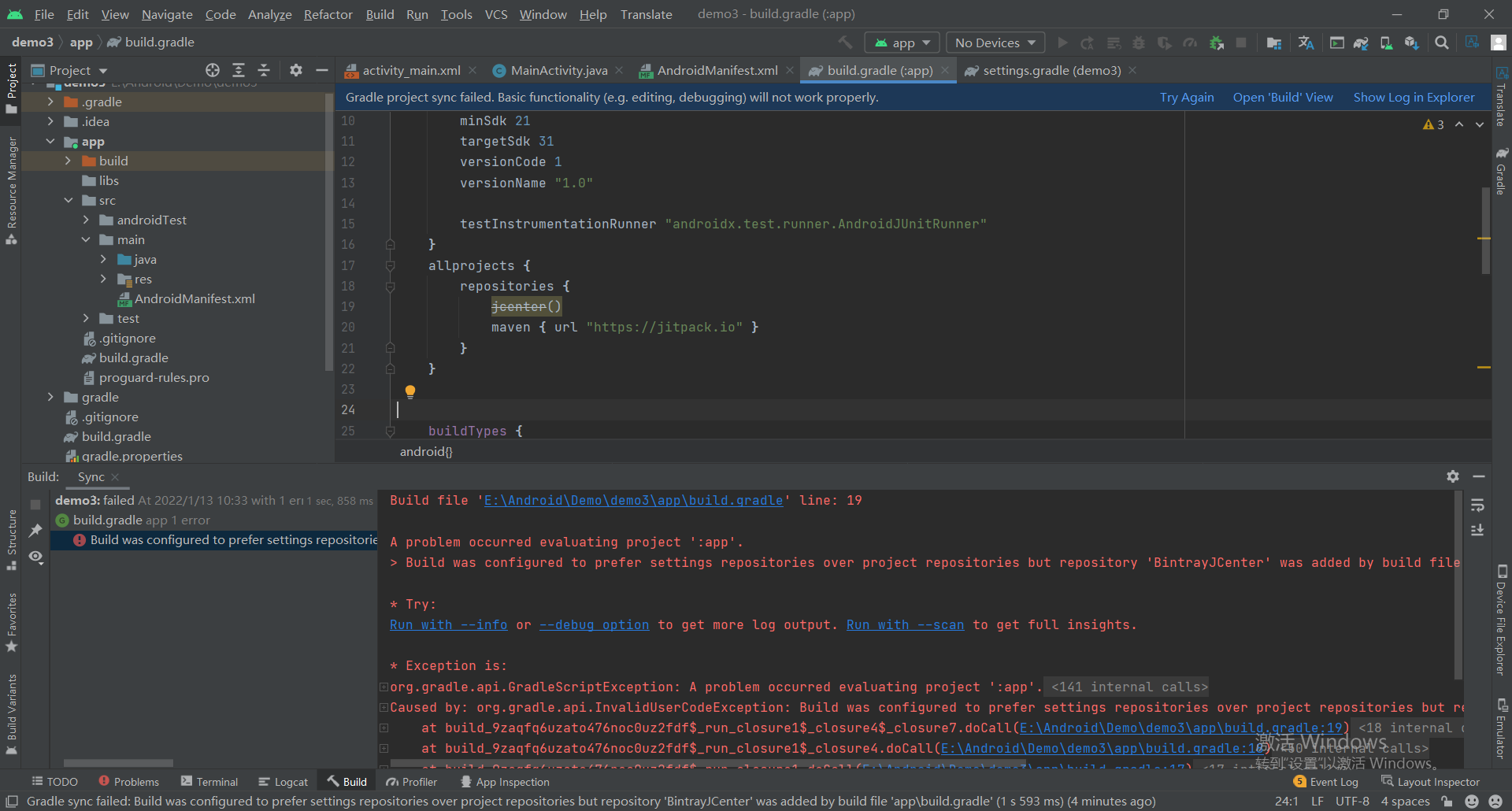This screenshot has height=811, width=1512.
Task: Toggle pin tab in Build panel
Action: [x=35, y=531]
